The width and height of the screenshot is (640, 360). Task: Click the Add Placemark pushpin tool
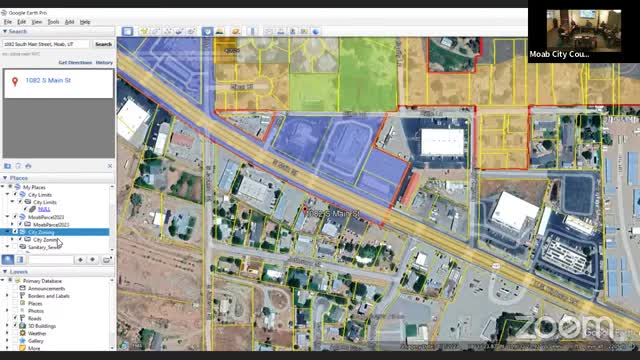[144, 31]
